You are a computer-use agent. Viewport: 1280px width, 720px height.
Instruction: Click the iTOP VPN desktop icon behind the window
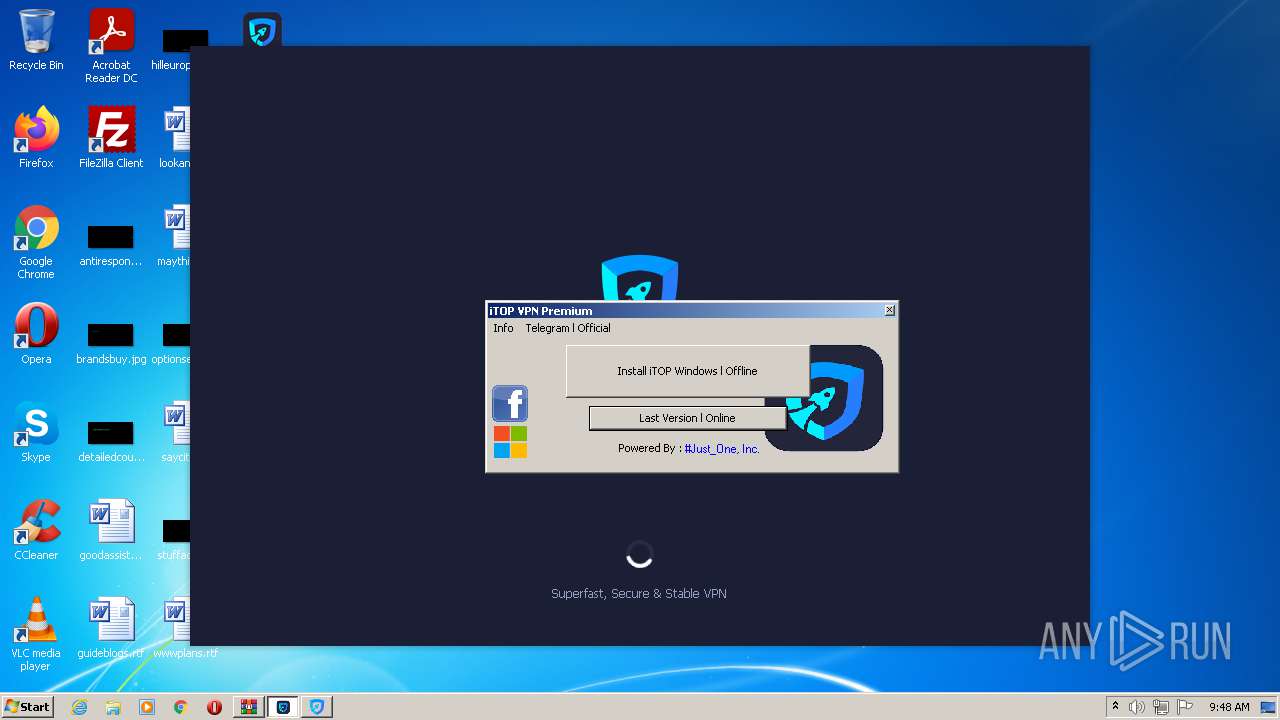click(262, 29)
